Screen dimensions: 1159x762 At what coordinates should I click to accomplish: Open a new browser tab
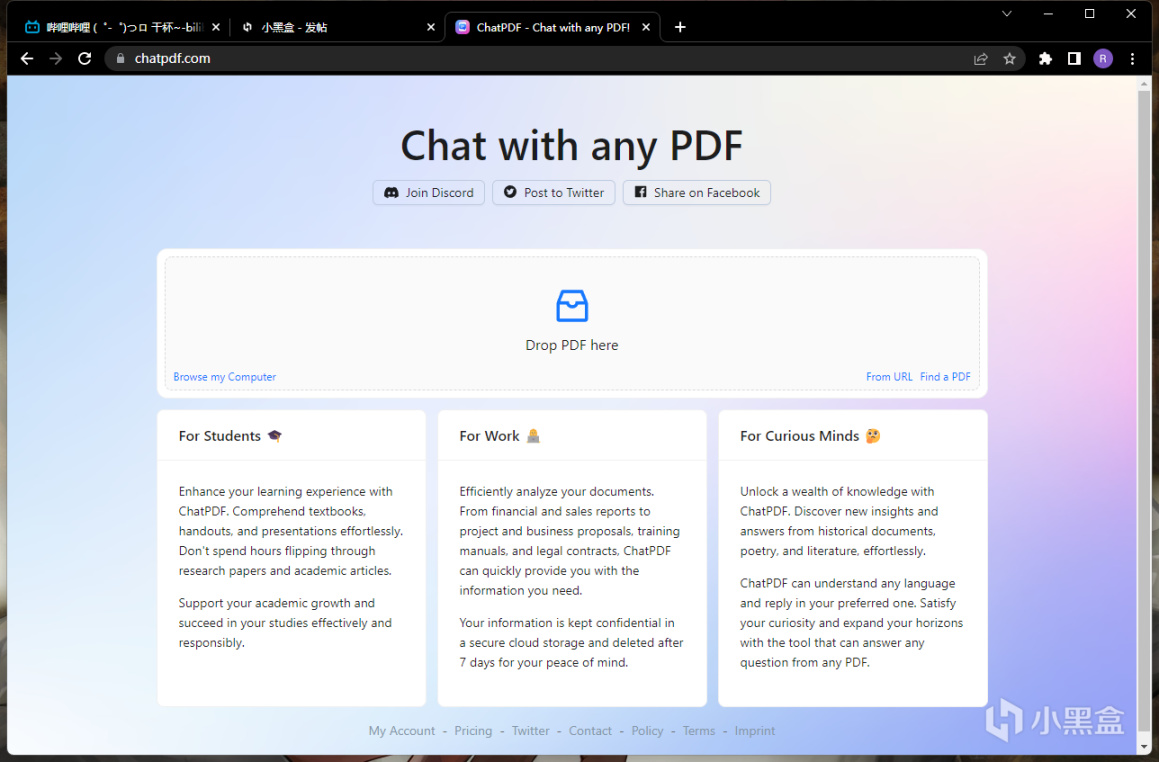click(x=680, y=27)
